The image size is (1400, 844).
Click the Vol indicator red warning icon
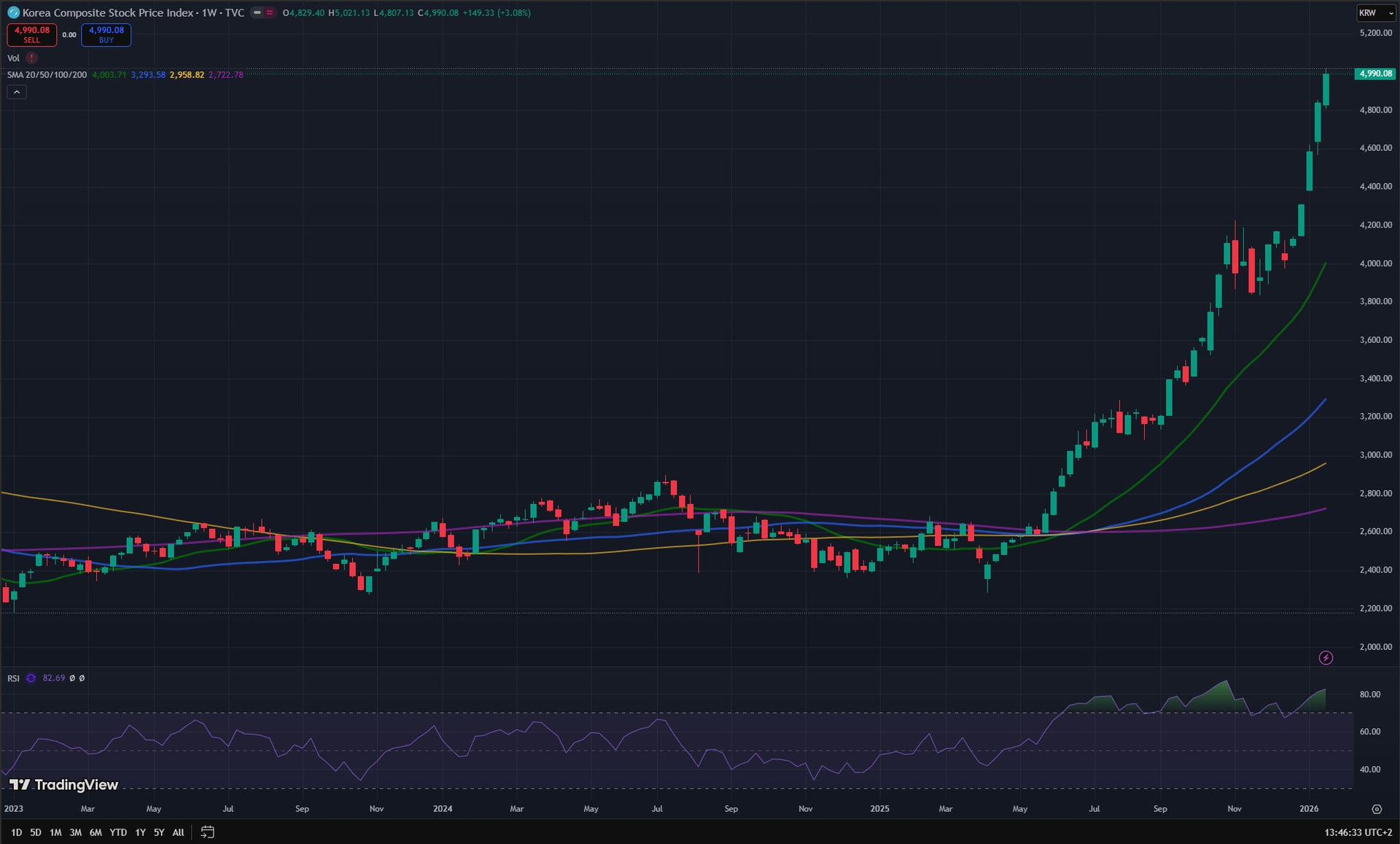[x=31, y=58]
